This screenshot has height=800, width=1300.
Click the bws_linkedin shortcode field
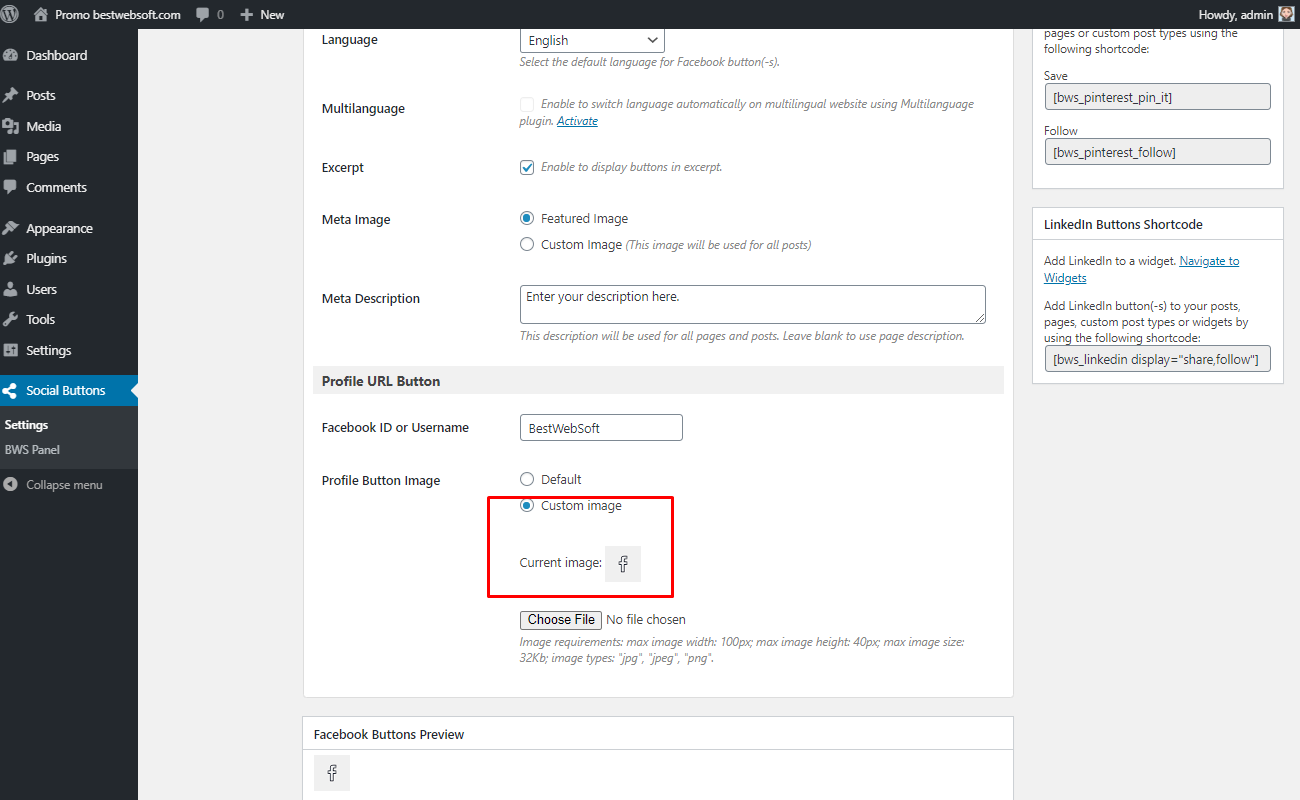(1157, 359)
